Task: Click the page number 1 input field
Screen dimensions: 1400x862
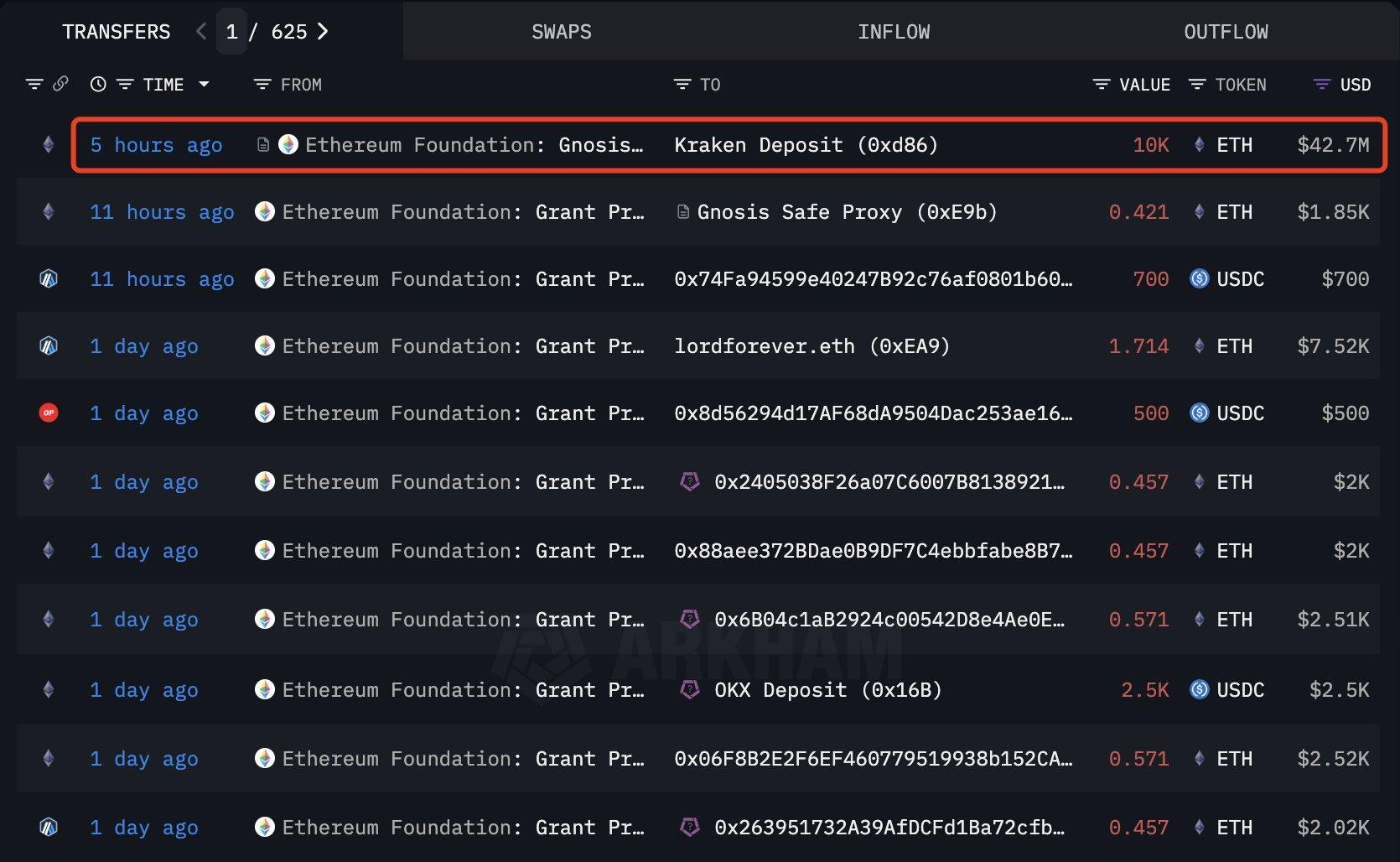Action: [231, 31]
